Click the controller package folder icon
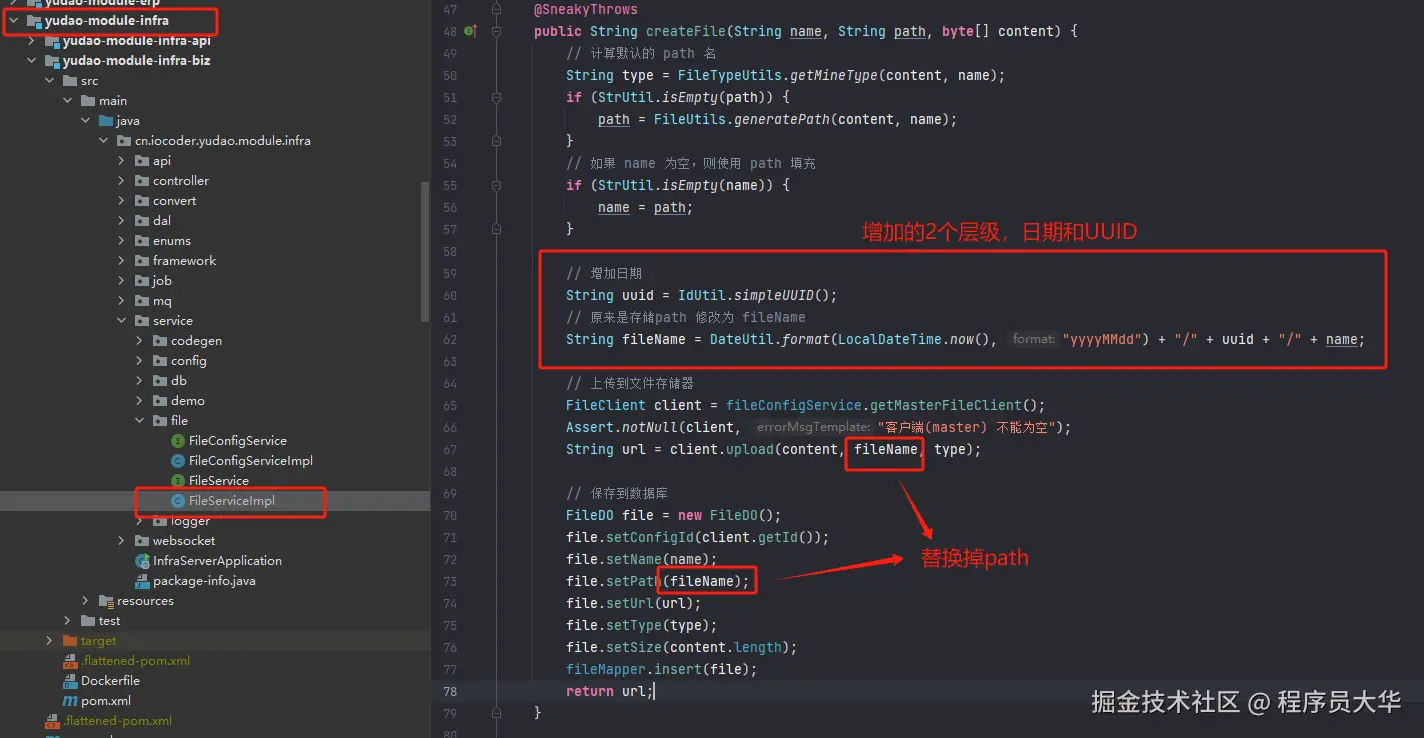Viewport: 1424px width, 738px height. pos(142,181)
